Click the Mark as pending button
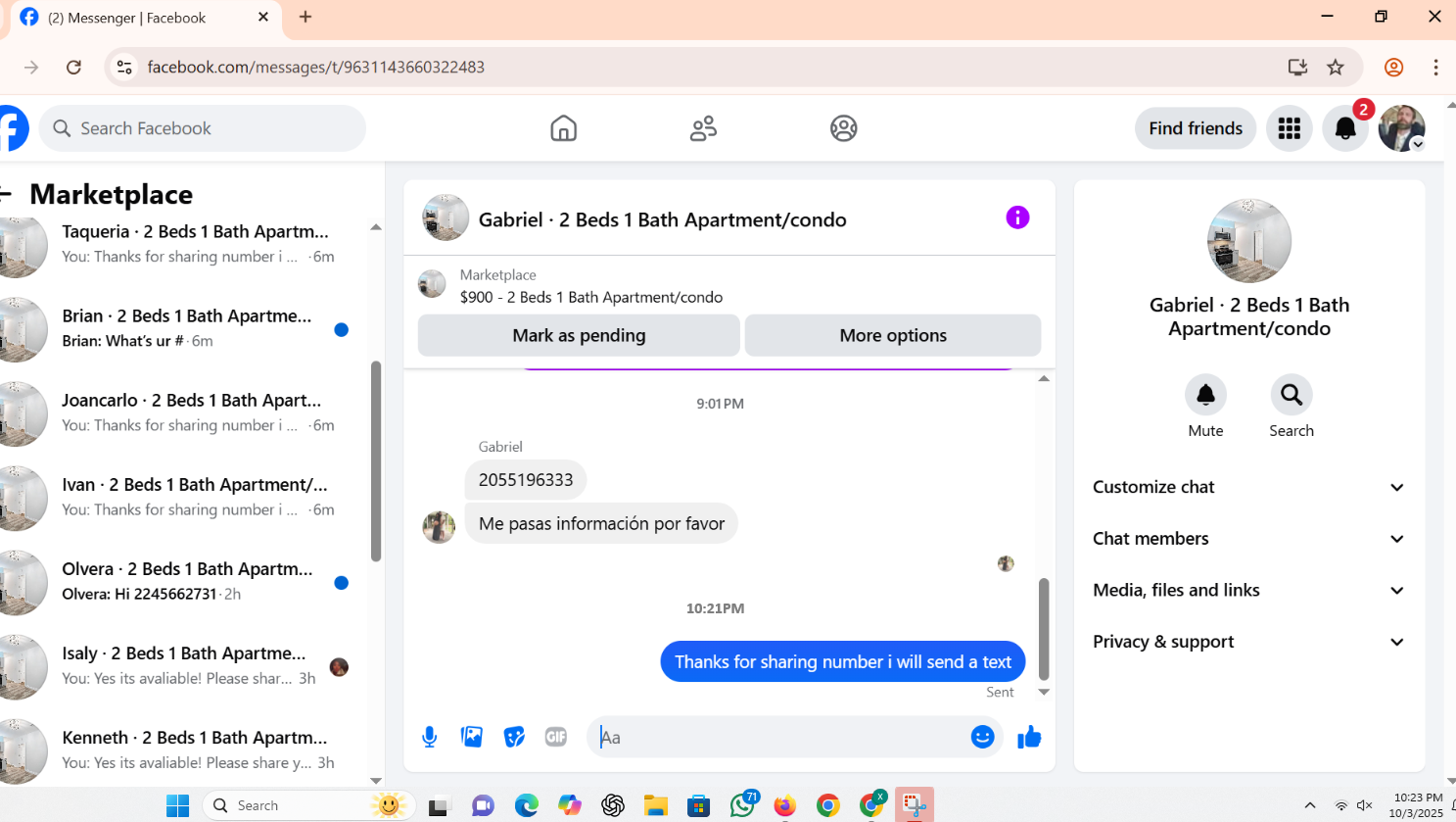This screenshot has width=1456, height=822. tap(579, 335)
